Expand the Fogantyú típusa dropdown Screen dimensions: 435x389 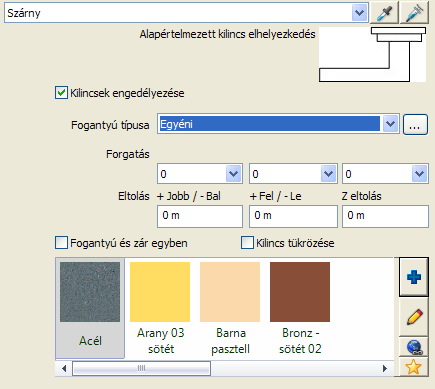pos(390,124)
